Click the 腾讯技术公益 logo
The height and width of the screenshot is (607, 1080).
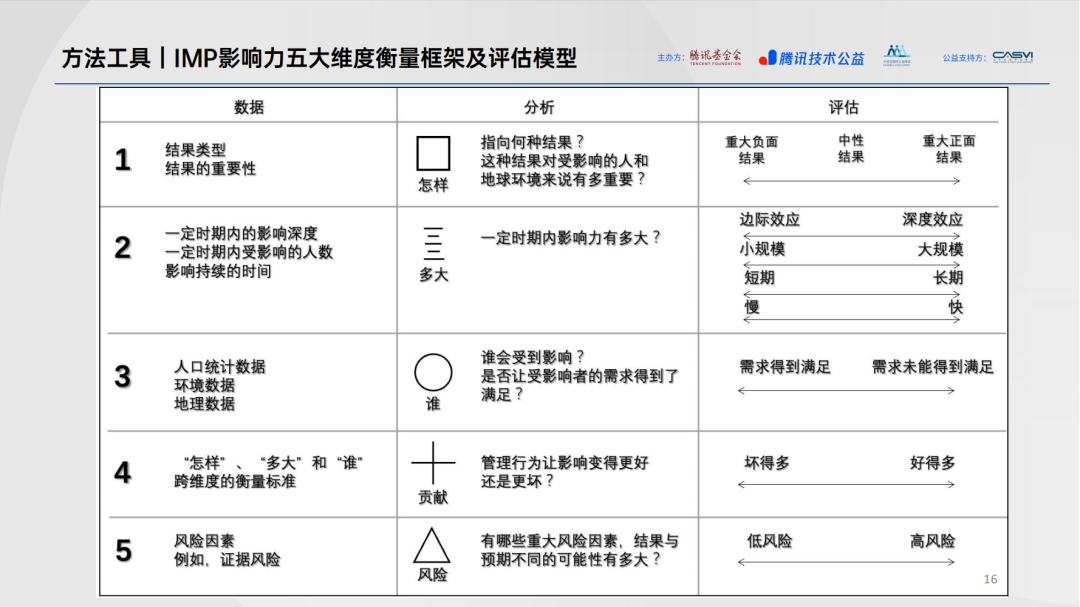(811, 59)
